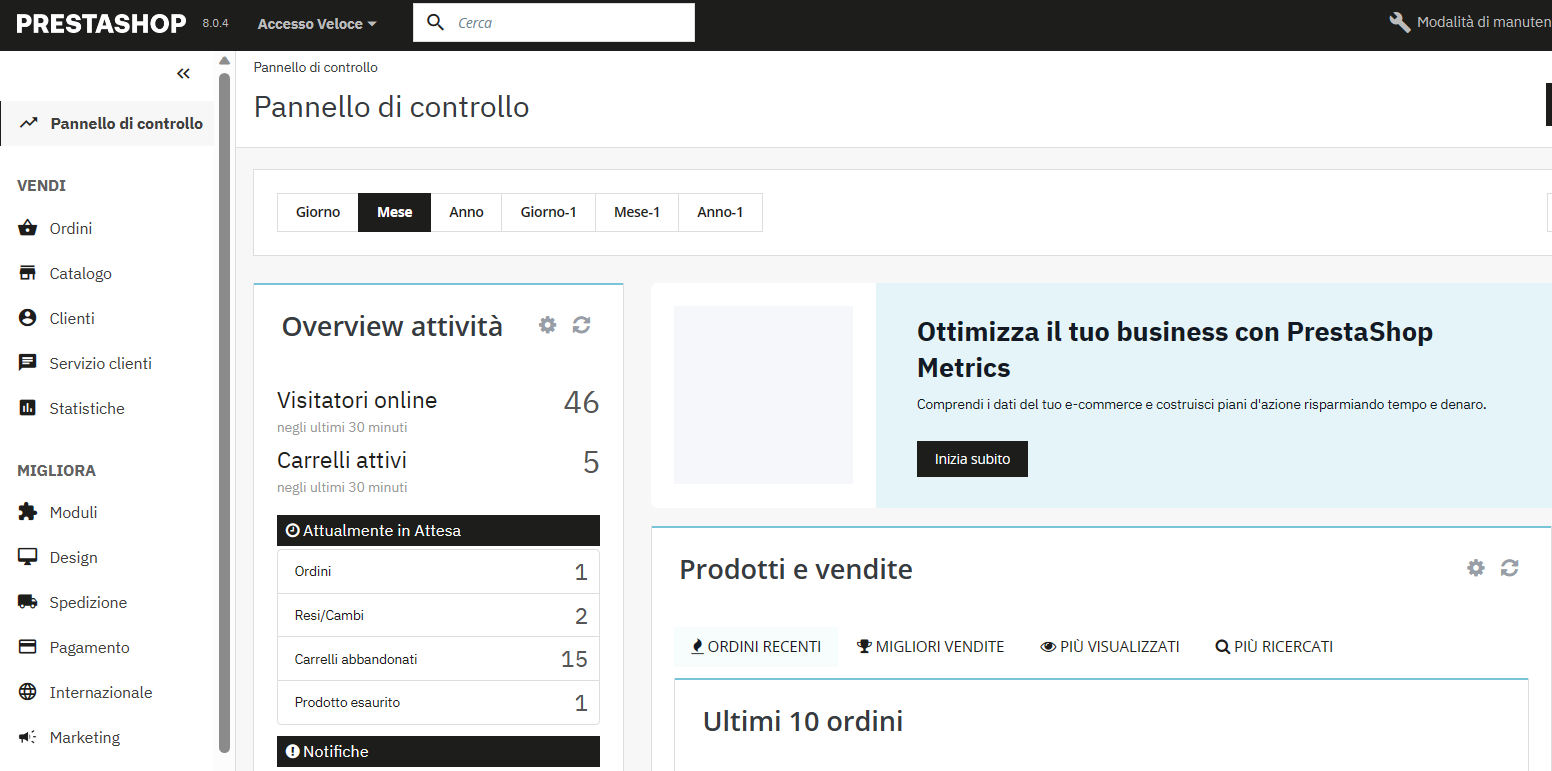Open Prodotti e vendite settings gear
The height and width of the screenshot is (771, 1552).
(1476, 568)
